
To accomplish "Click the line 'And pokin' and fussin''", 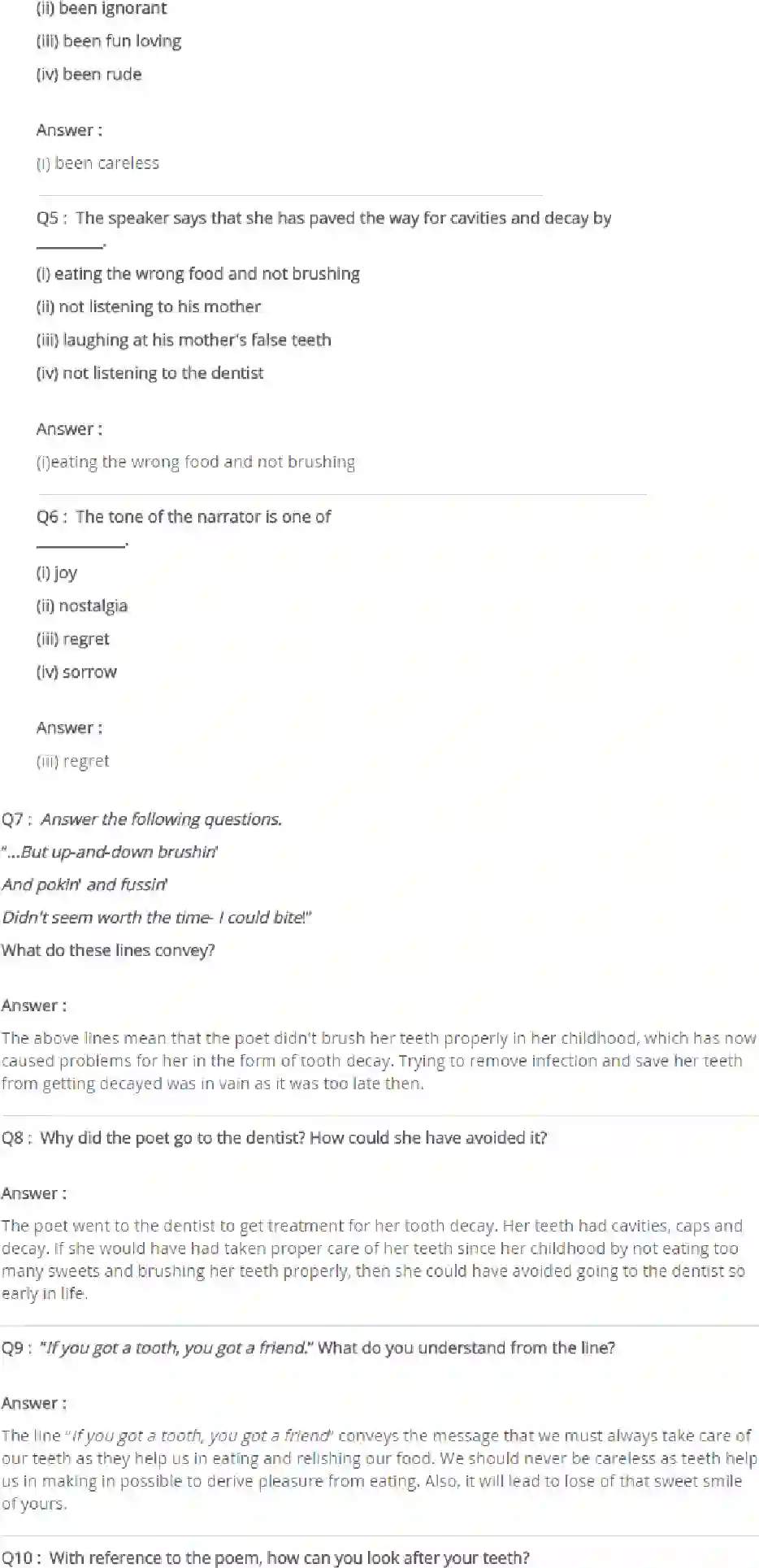I will (85, 885).
